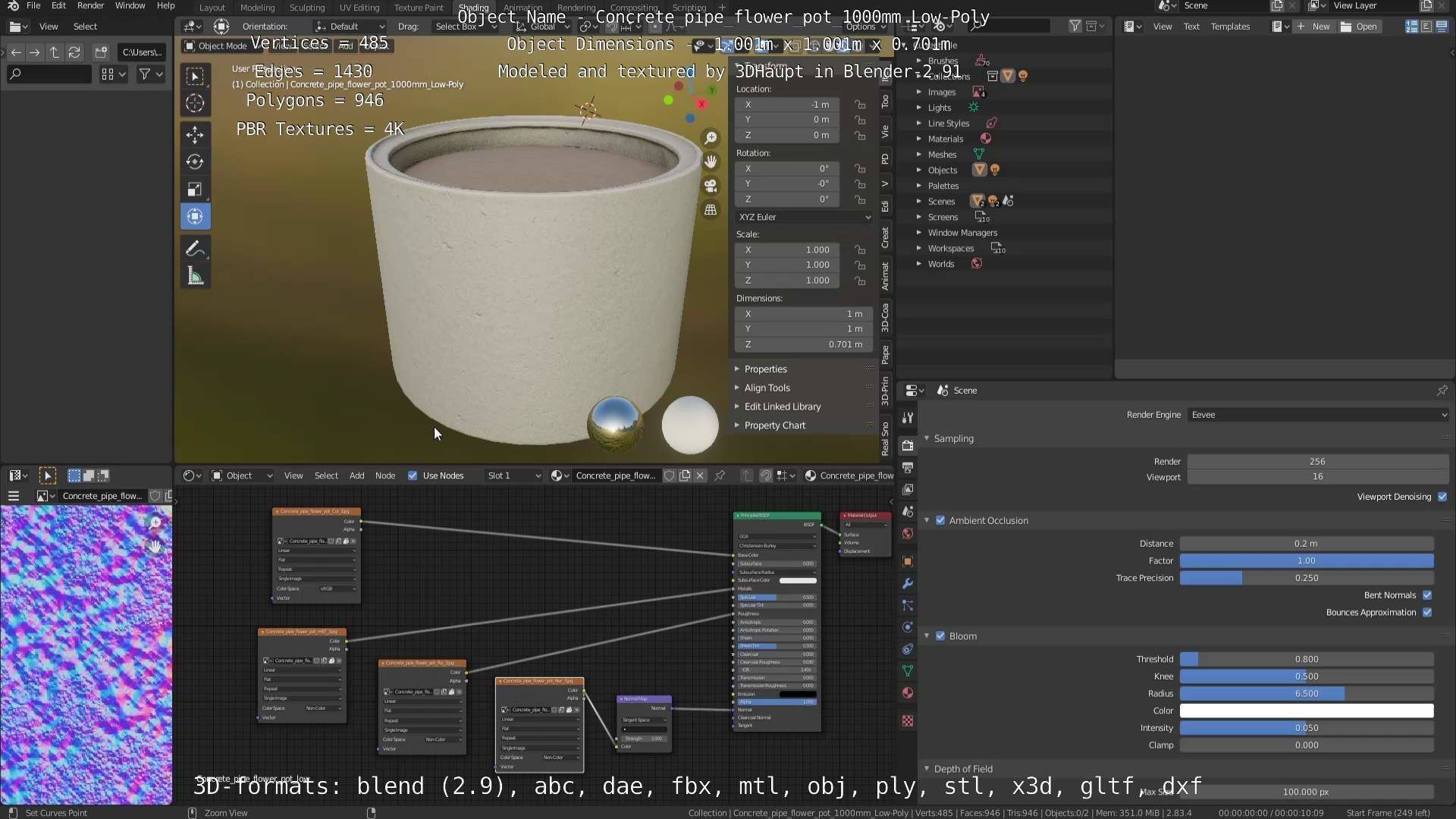
Task: Open the XYZ Euler rotation mode dropdown
Action: tap(804, 217)
